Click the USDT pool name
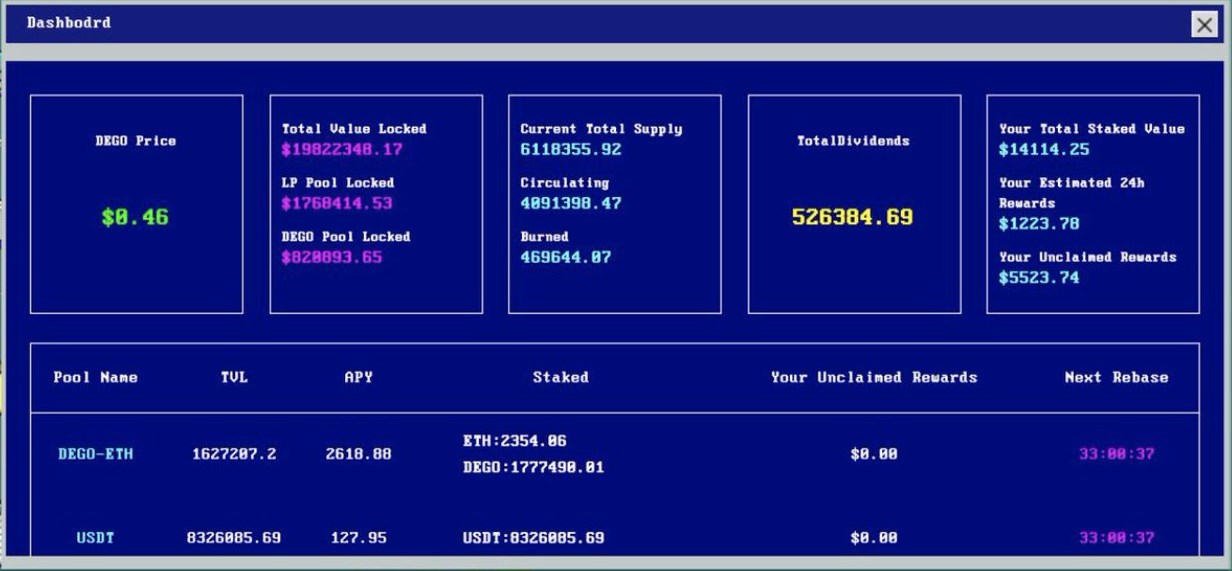 point(96,538)
